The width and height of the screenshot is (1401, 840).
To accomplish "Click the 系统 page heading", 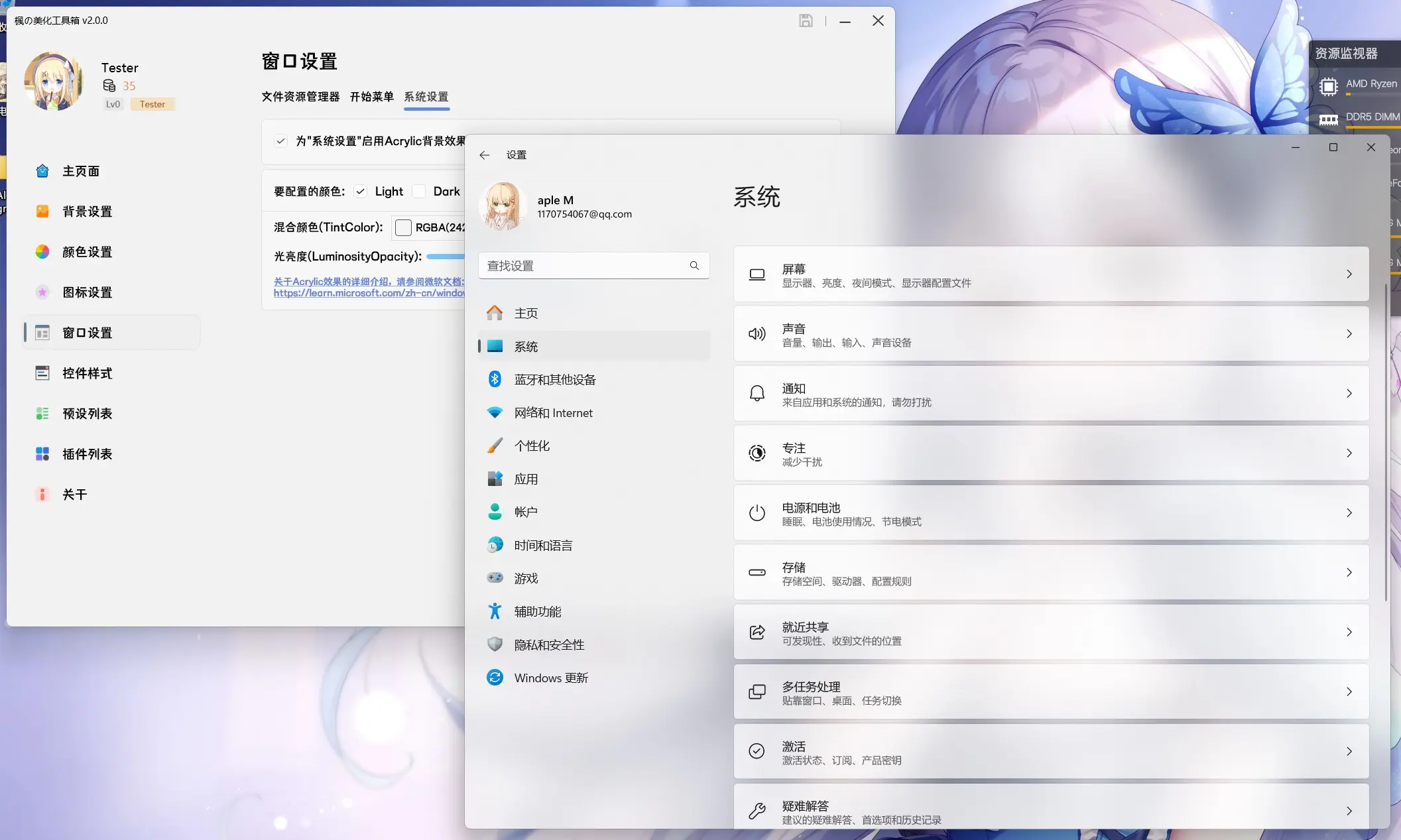I will coord(757,197).
